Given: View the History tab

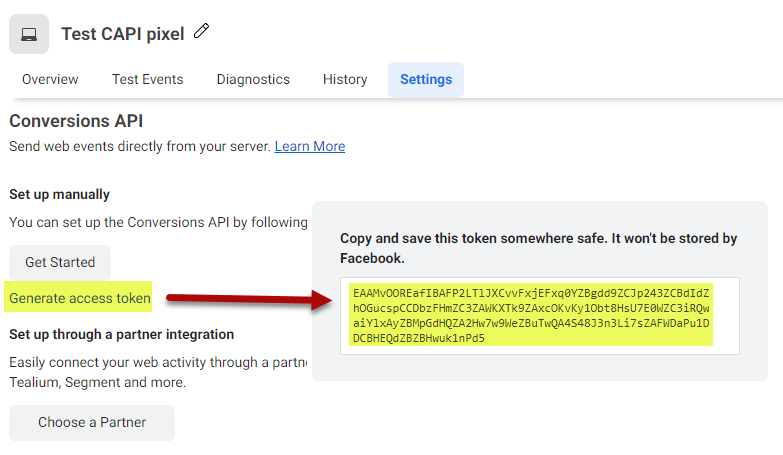Looking at the screenshot, I should 345,80.
